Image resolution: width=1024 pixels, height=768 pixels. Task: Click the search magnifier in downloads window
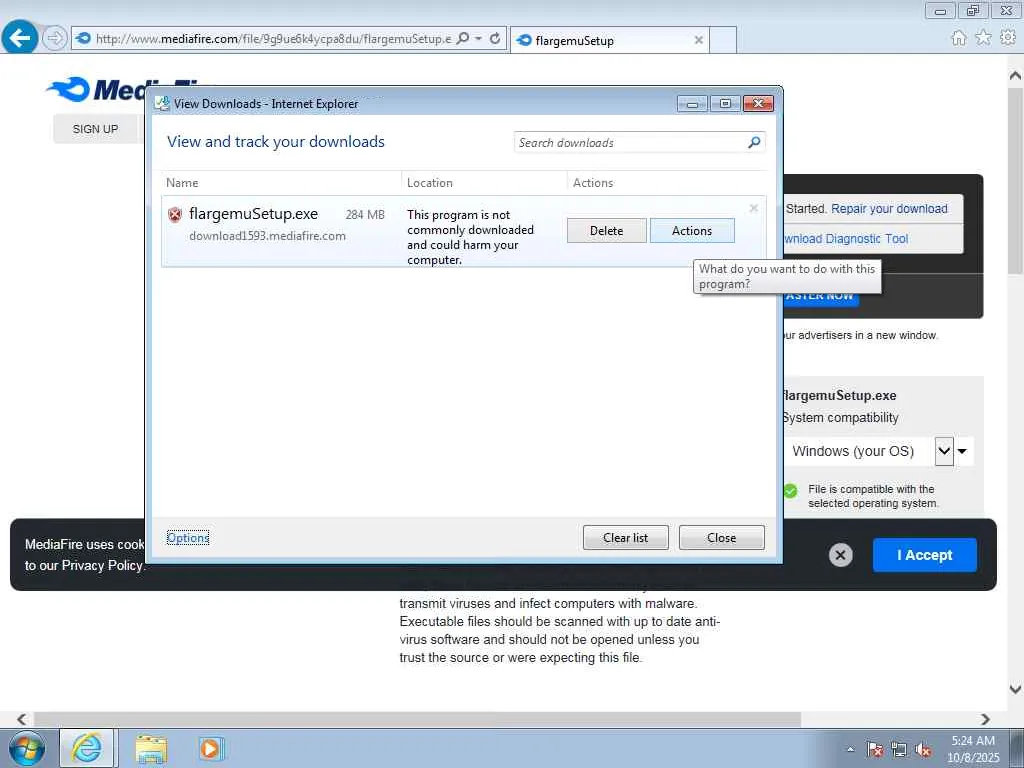tap(754, 142)
